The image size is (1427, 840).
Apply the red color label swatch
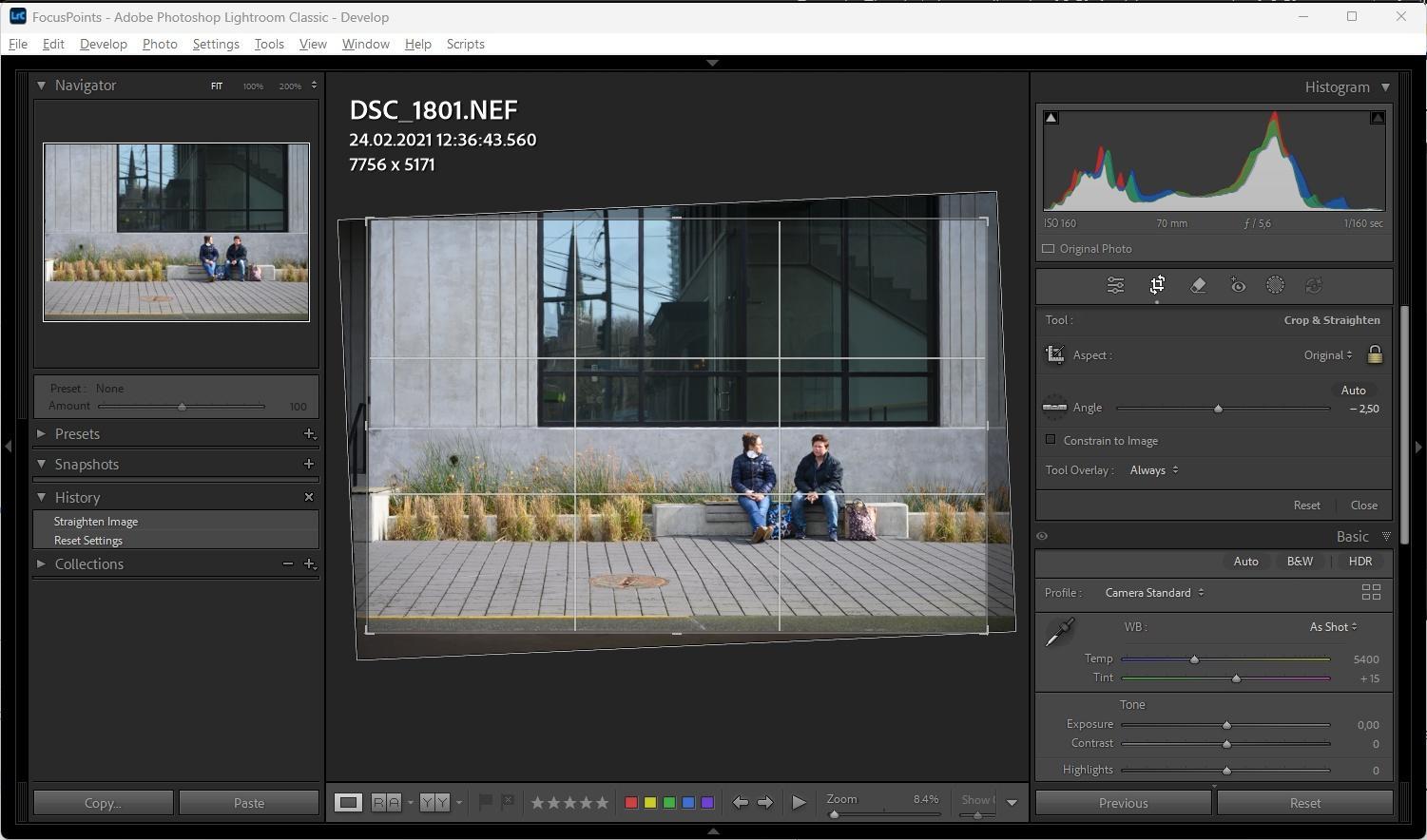(630, 803)
